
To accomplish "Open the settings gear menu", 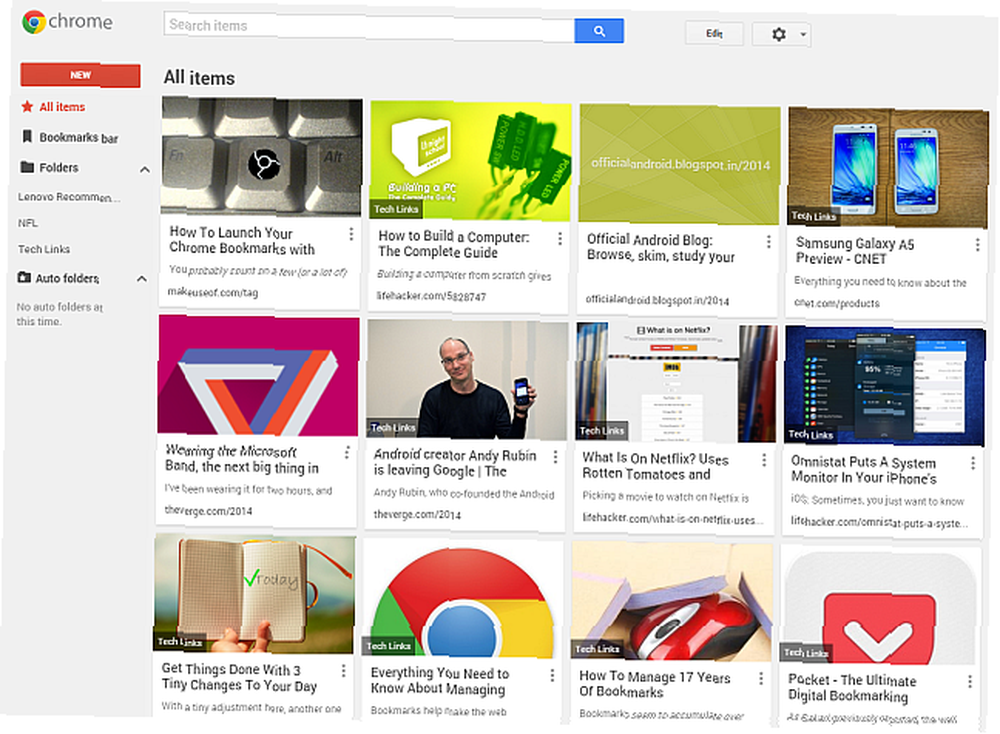I will (x=779, y=34).
